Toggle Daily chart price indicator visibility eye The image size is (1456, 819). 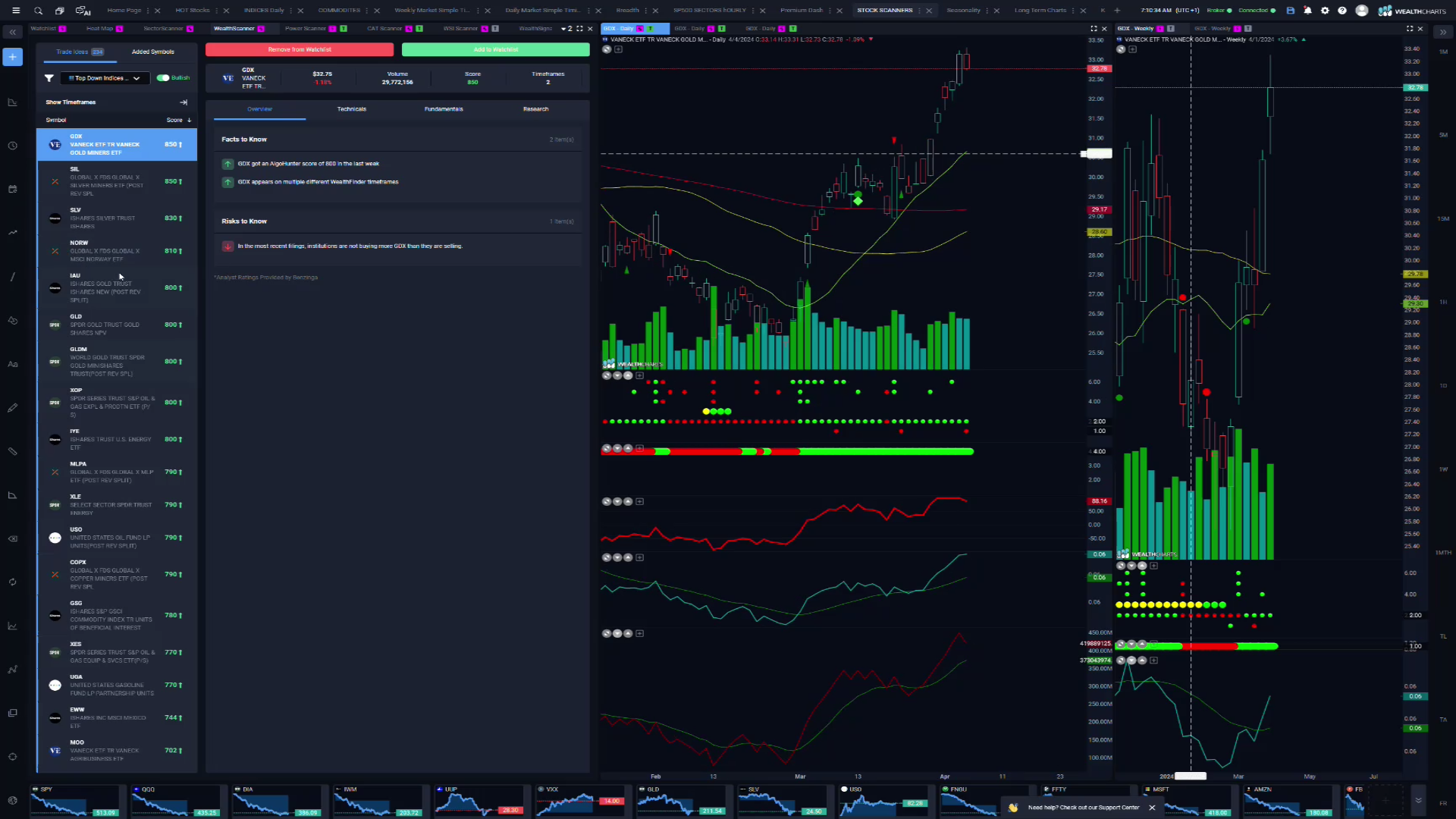tap(607, 49)
